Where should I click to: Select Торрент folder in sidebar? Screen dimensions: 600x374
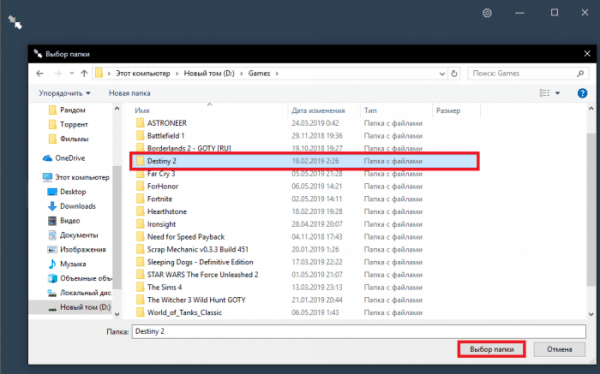click(x=68, y=124)
